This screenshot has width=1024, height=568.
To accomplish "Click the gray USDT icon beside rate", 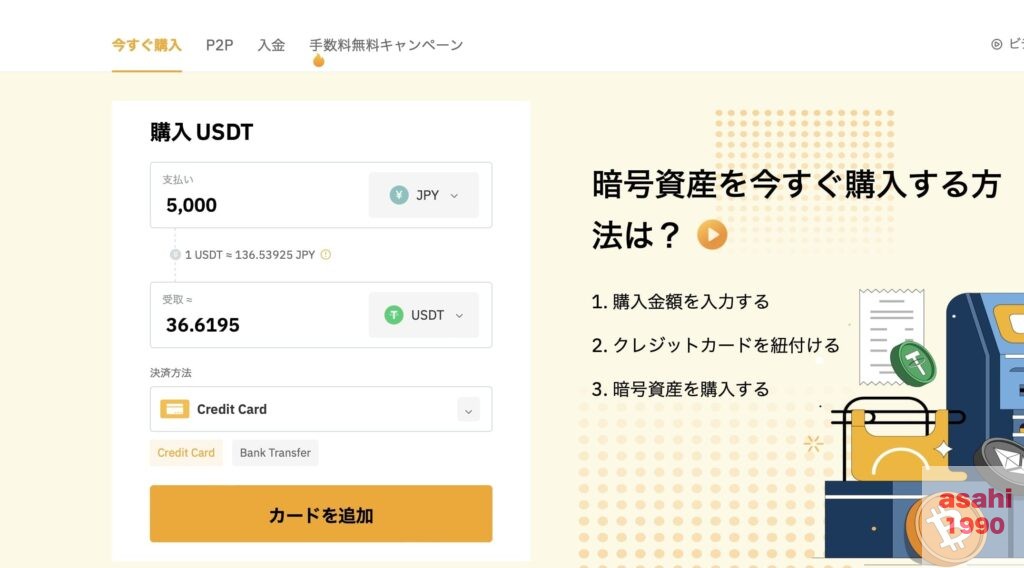I will coord(175,255).
